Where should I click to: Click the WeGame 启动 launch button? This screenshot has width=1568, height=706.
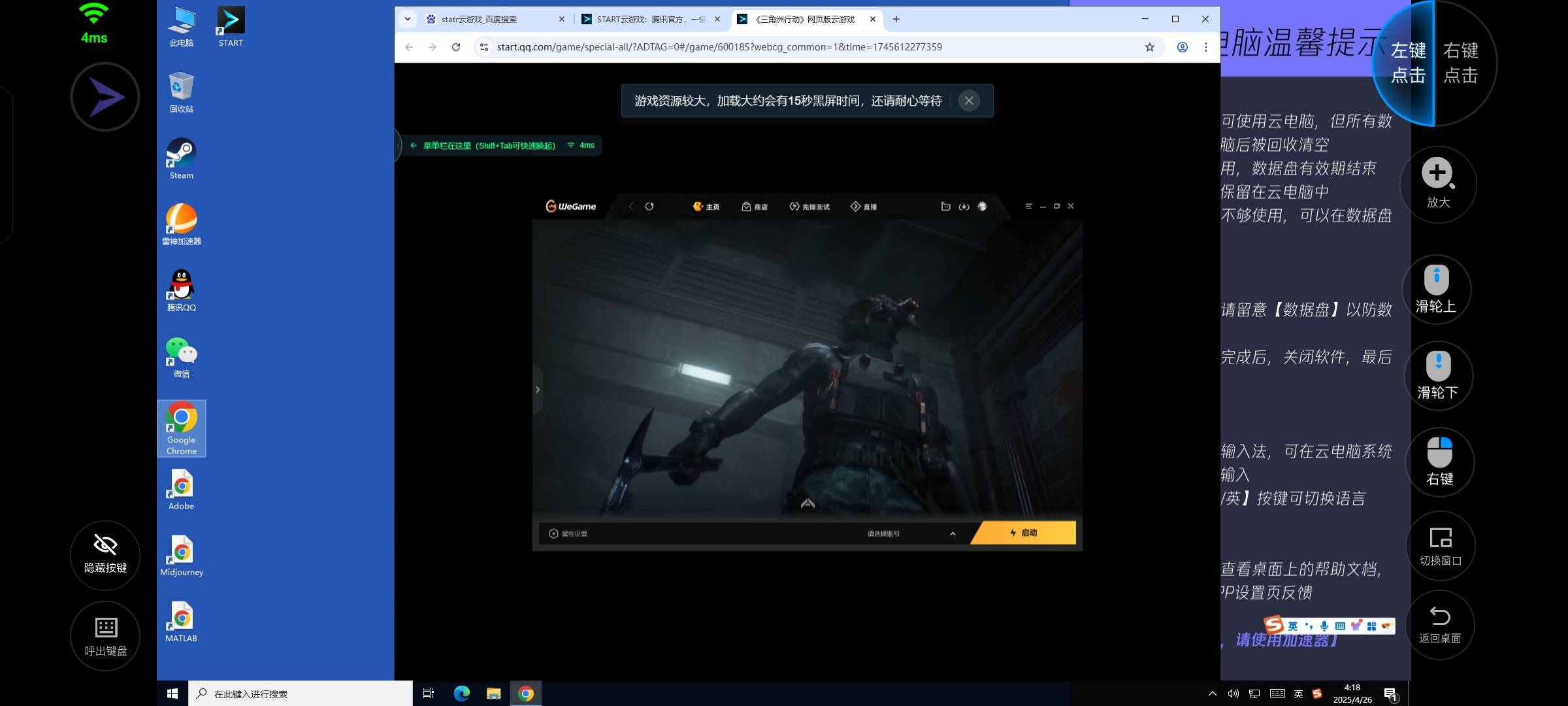point(1024,533)
